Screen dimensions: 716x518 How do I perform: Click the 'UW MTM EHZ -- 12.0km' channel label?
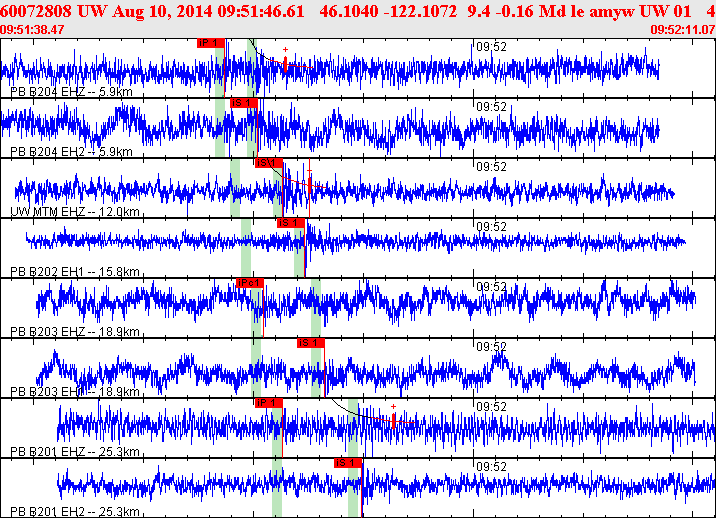coord(75,212)
